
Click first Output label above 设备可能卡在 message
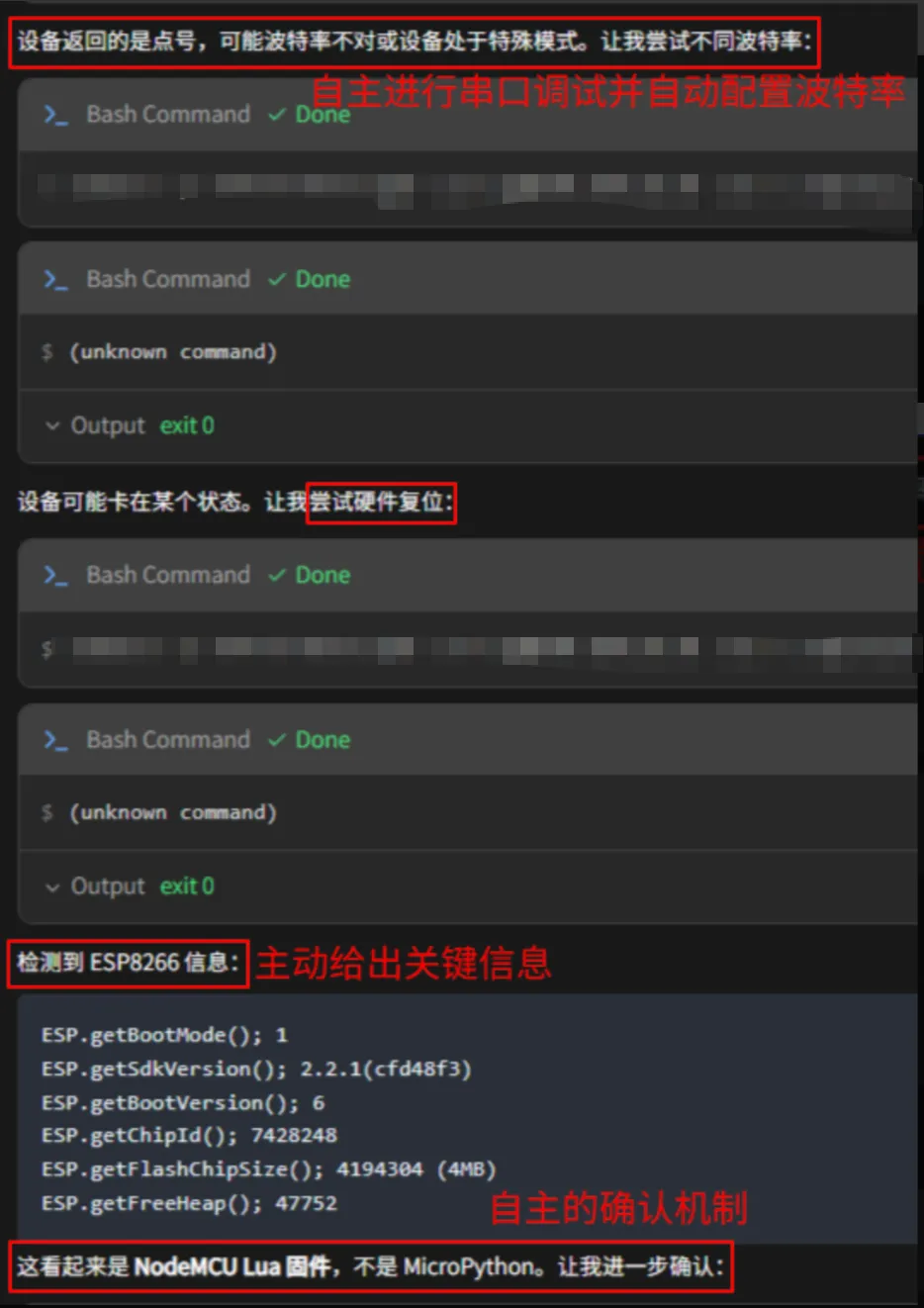click(108, 425)
